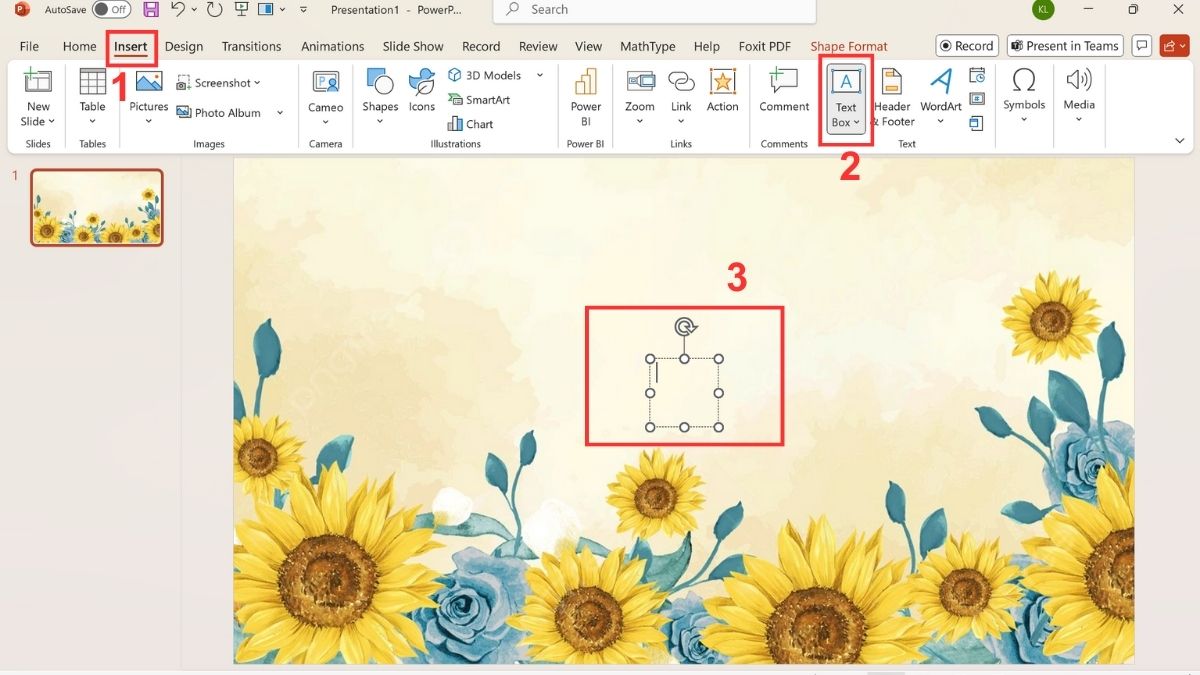Open the File menu

click(x=29, y=46)
